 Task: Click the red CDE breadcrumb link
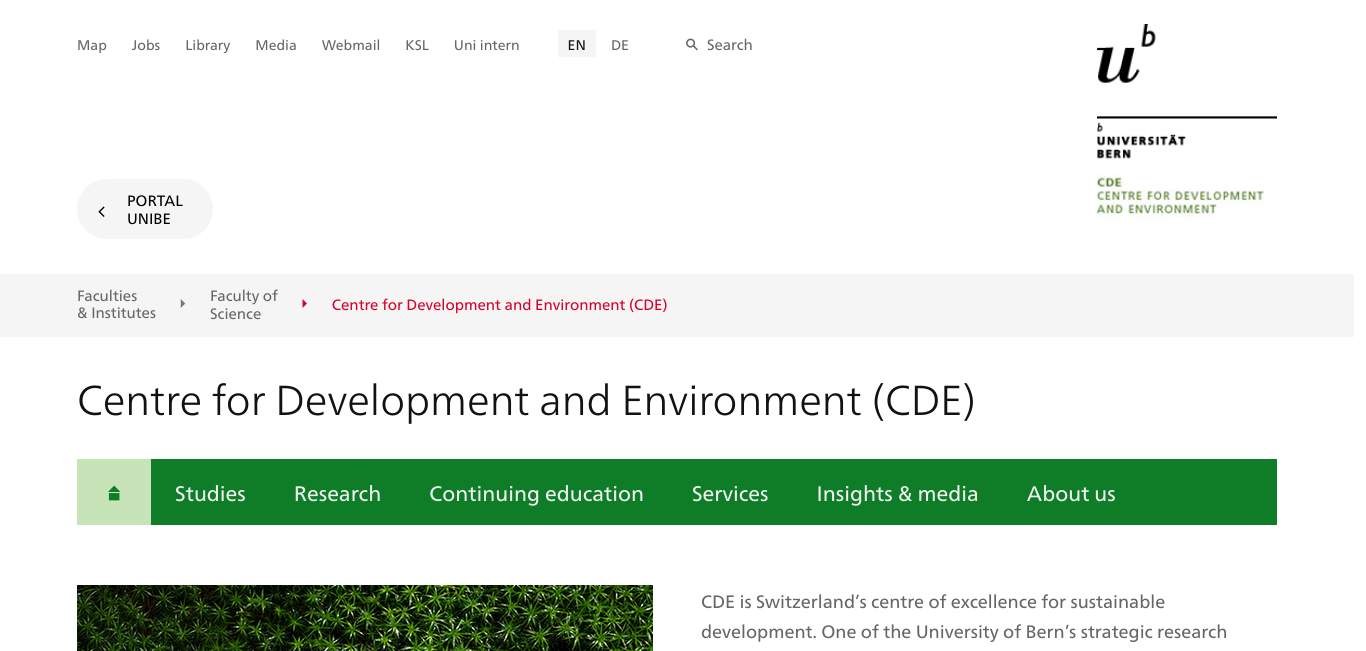(499, 305)
